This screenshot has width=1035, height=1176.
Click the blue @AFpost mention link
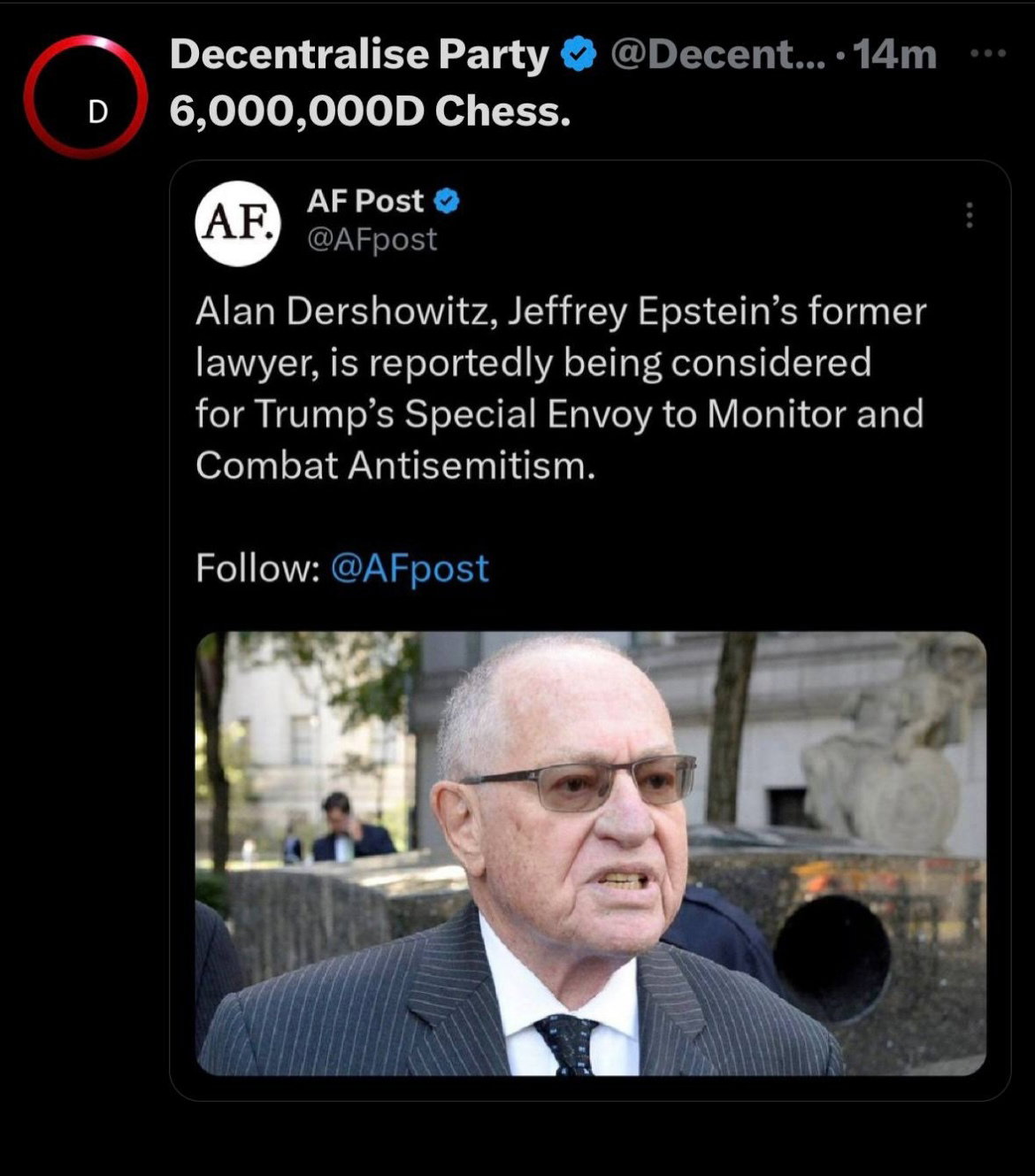click(x=410, y=568)
